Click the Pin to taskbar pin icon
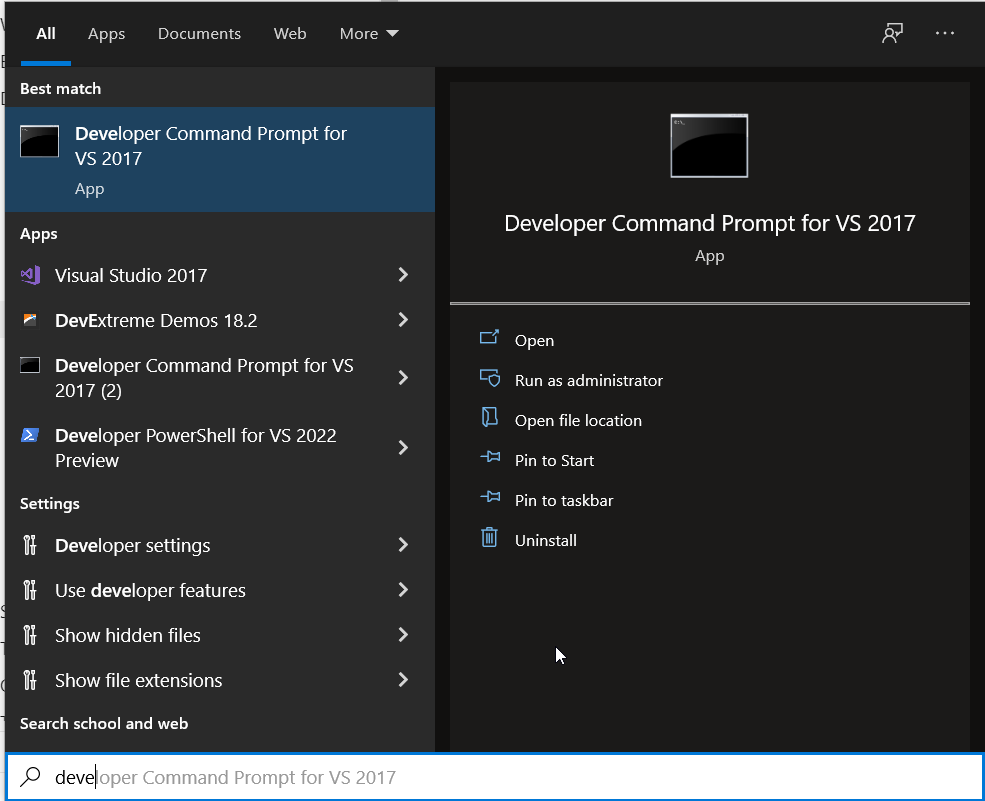The width and height of the screenshot is (985, 801). point(490,497)
